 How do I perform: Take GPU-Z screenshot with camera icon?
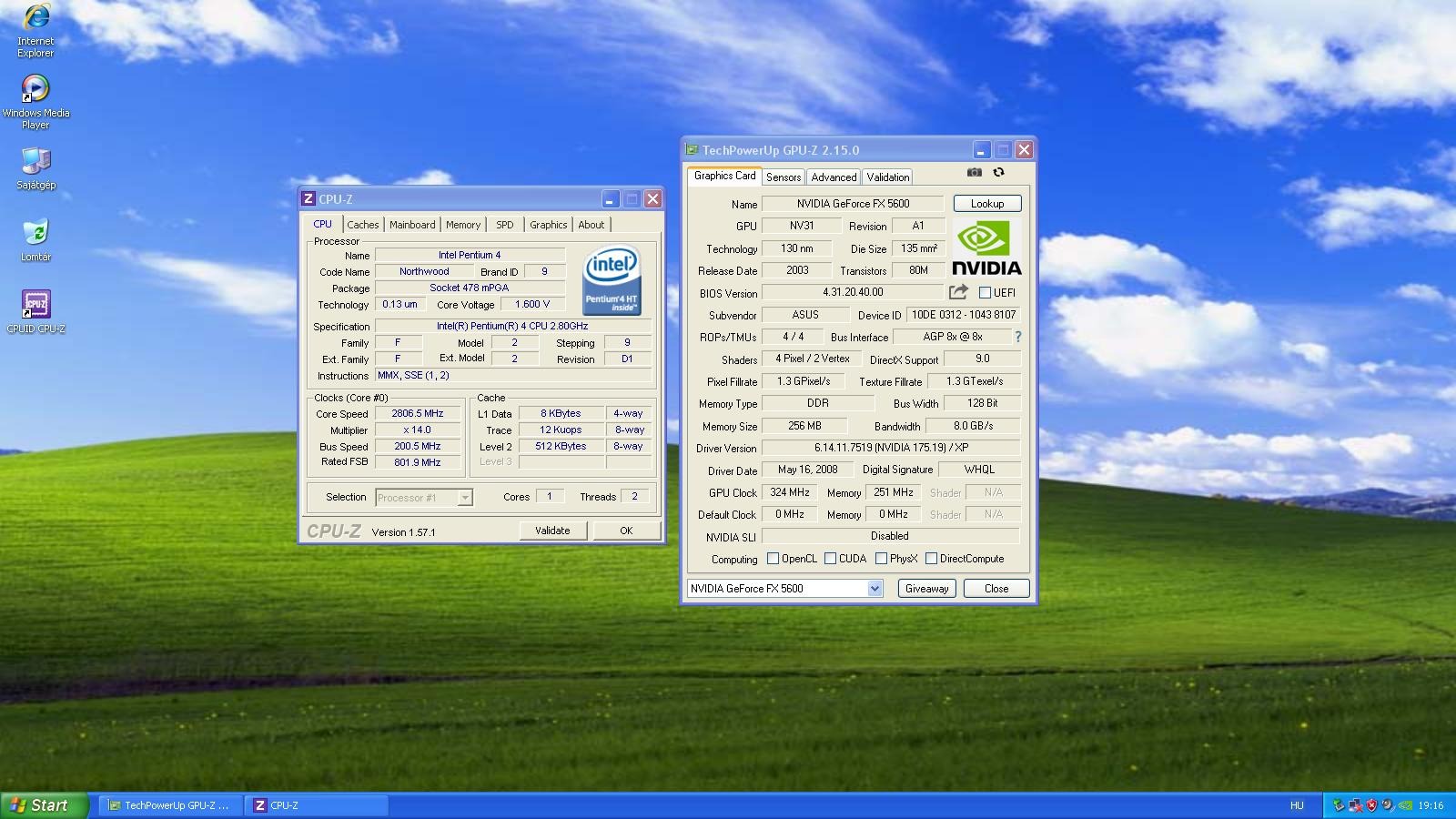click(975, 172)
